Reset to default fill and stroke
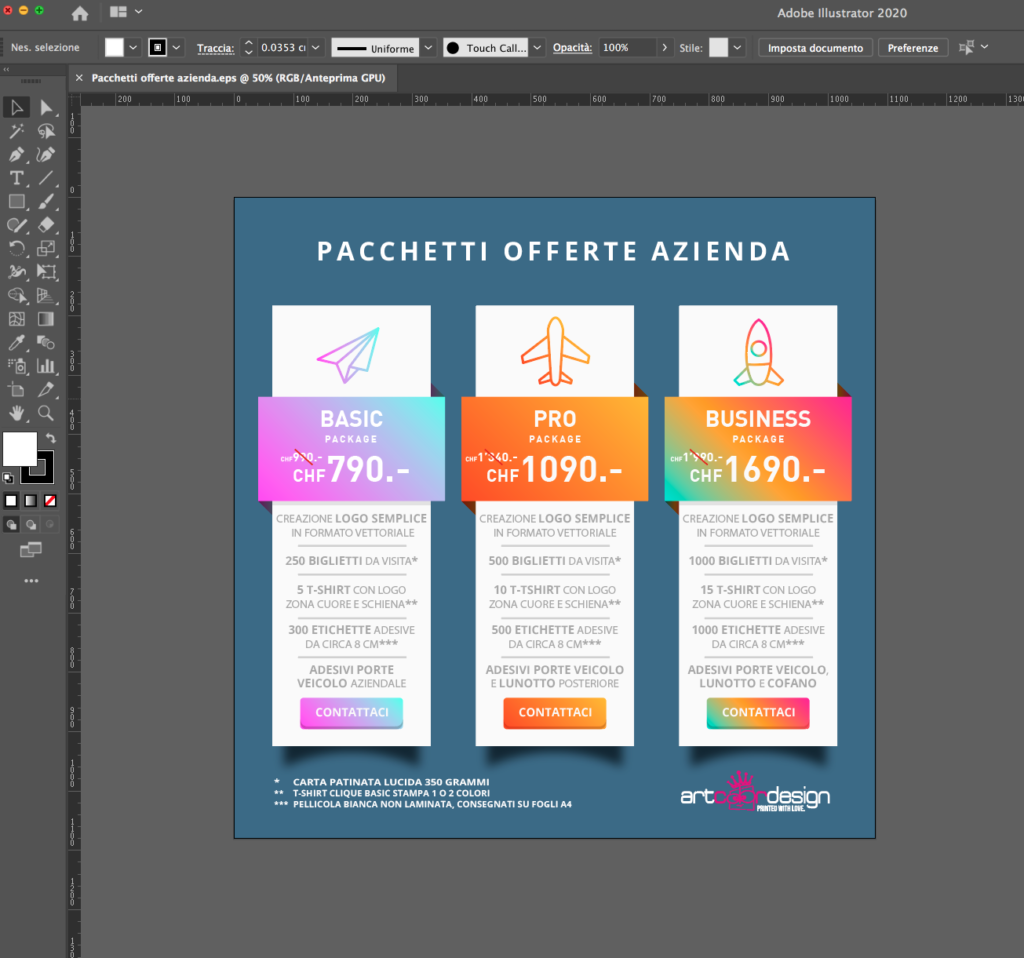Screen dimensions: 1024x958 9,478
